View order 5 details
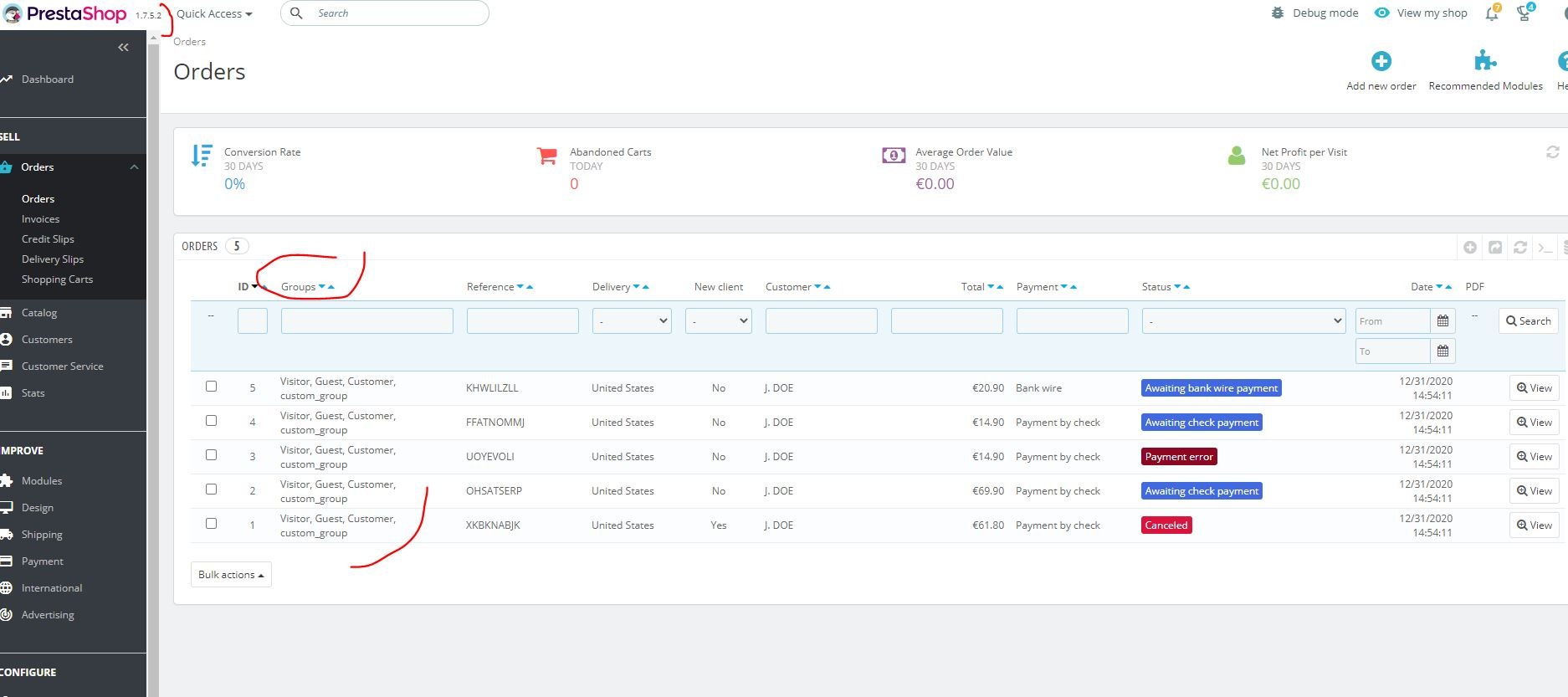The height and width of the screenshot is (697, 1568). point(1534,388)
